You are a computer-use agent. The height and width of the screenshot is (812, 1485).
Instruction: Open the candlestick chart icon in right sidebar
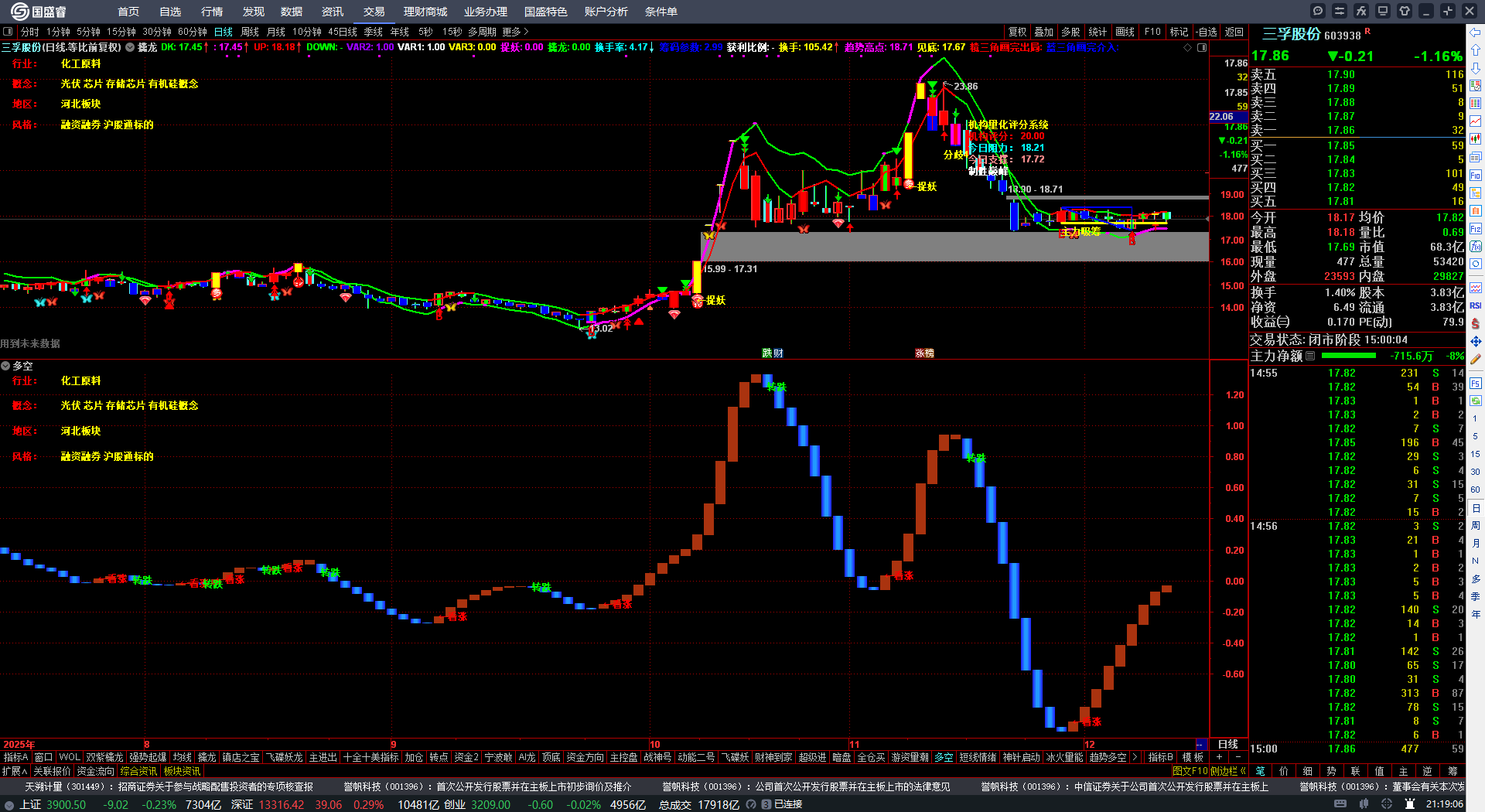(1476, 139)
